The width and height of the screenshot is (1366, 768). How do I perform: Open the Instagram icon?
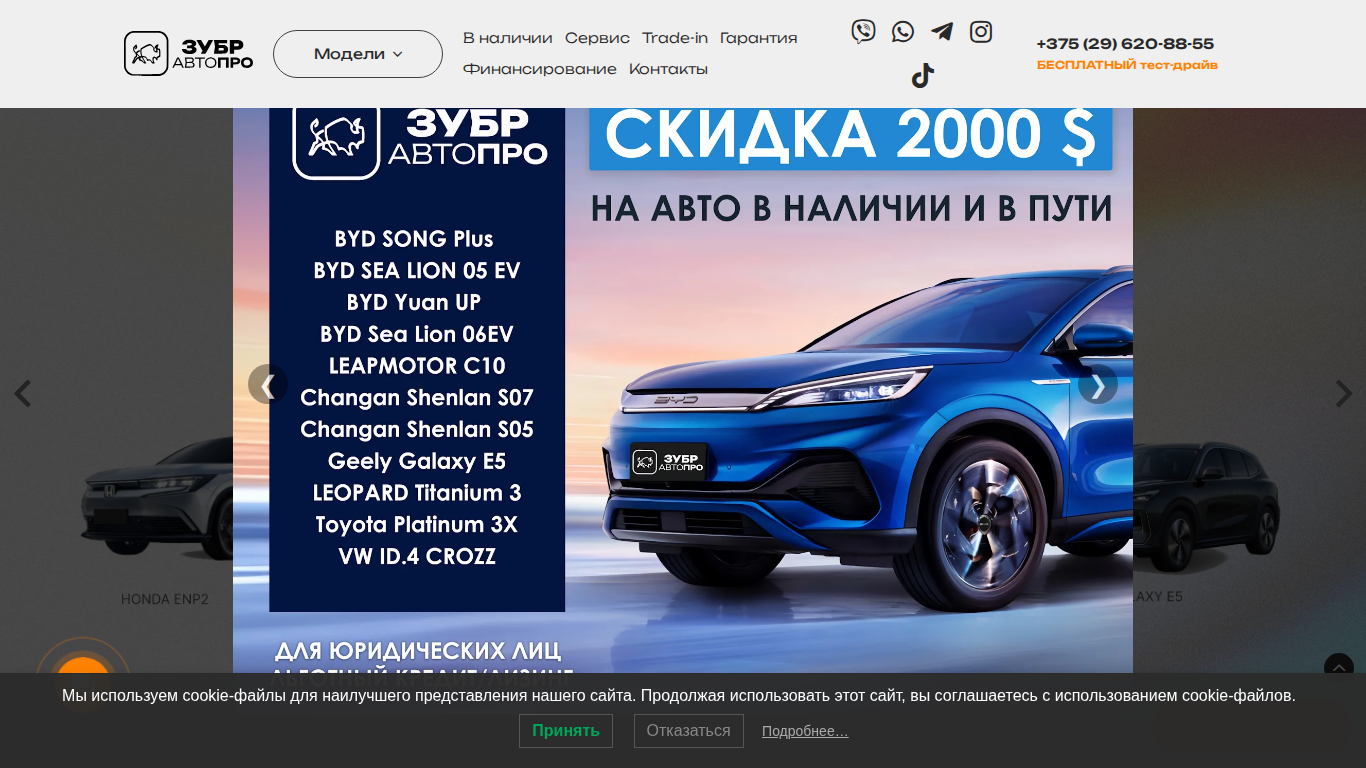click(981, 32)
